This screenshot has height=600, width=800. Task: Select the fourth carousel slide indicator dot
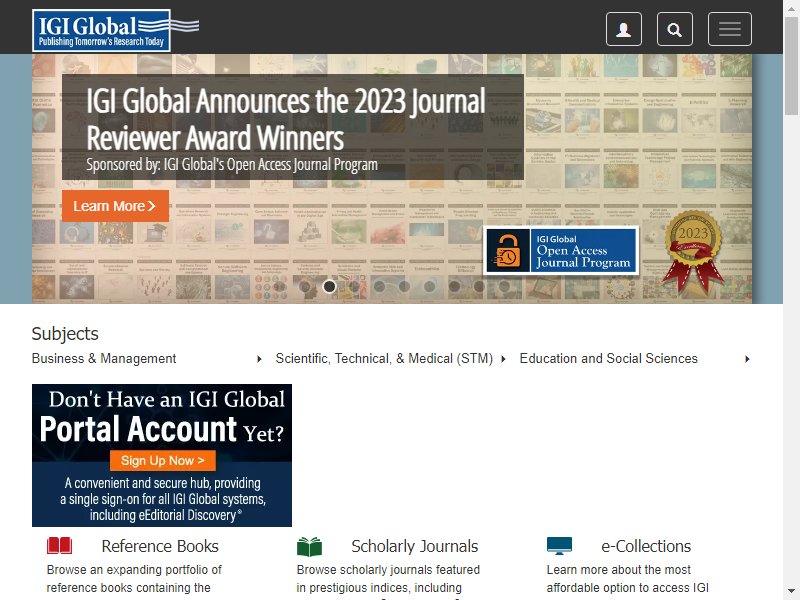pyautogui.click(x=354, y=287)
